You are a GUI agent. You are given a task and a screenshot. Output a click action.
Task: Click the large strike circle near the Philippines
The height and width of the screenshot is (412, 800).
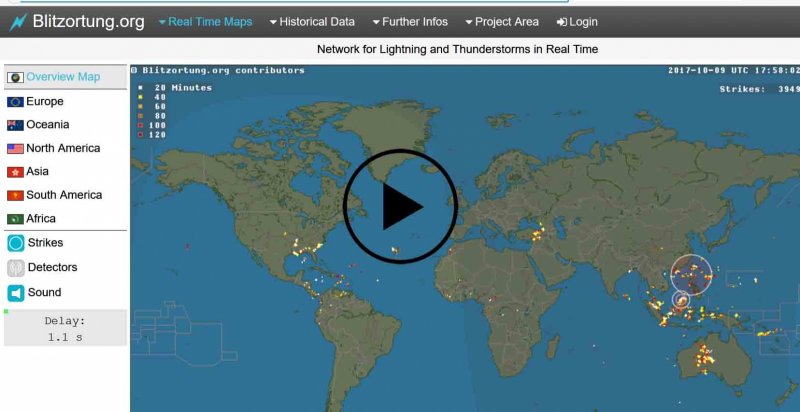691,275
